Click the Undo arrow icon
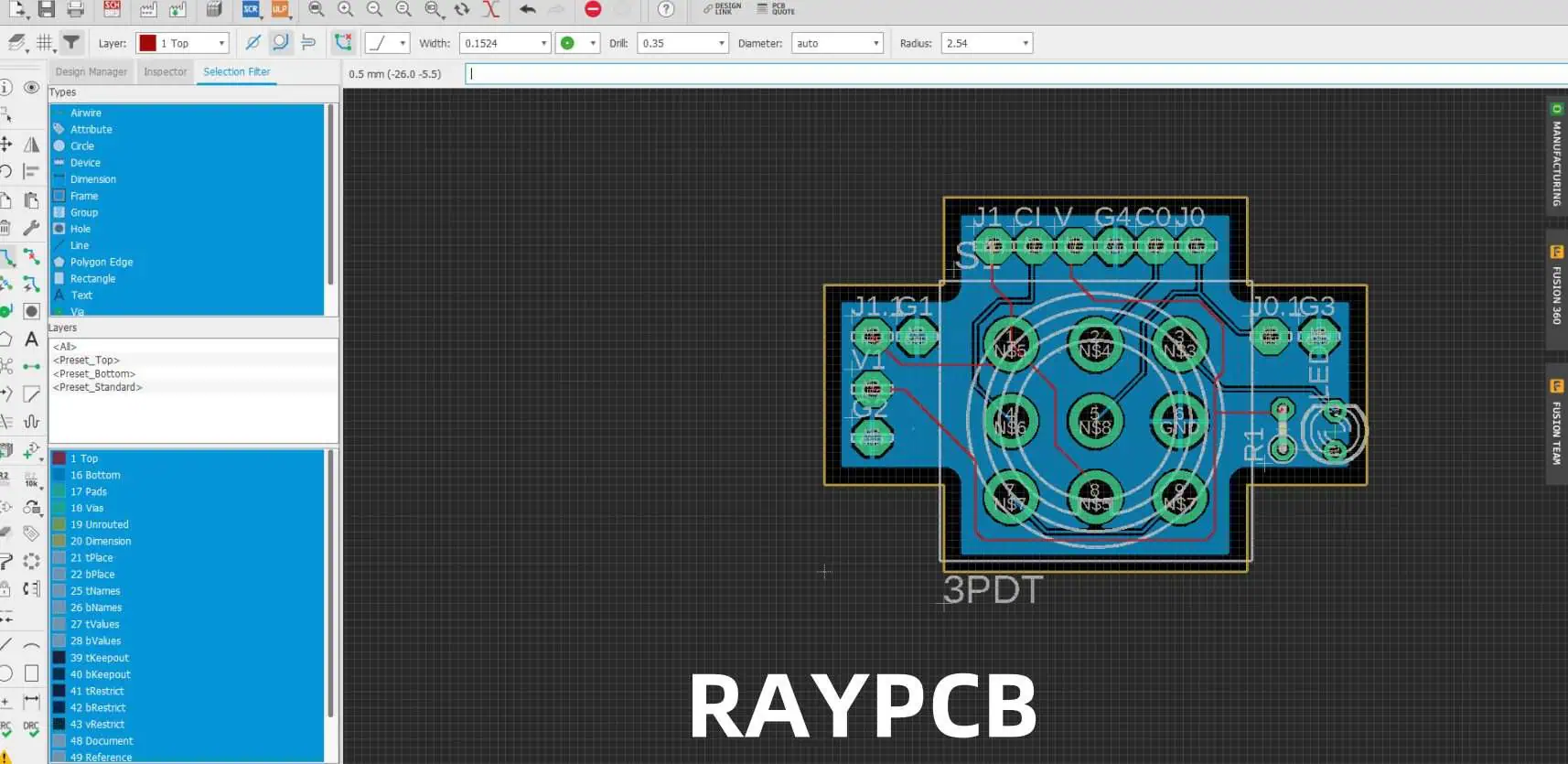Screen dimensions: 1568x764 (x=527, y=9)
